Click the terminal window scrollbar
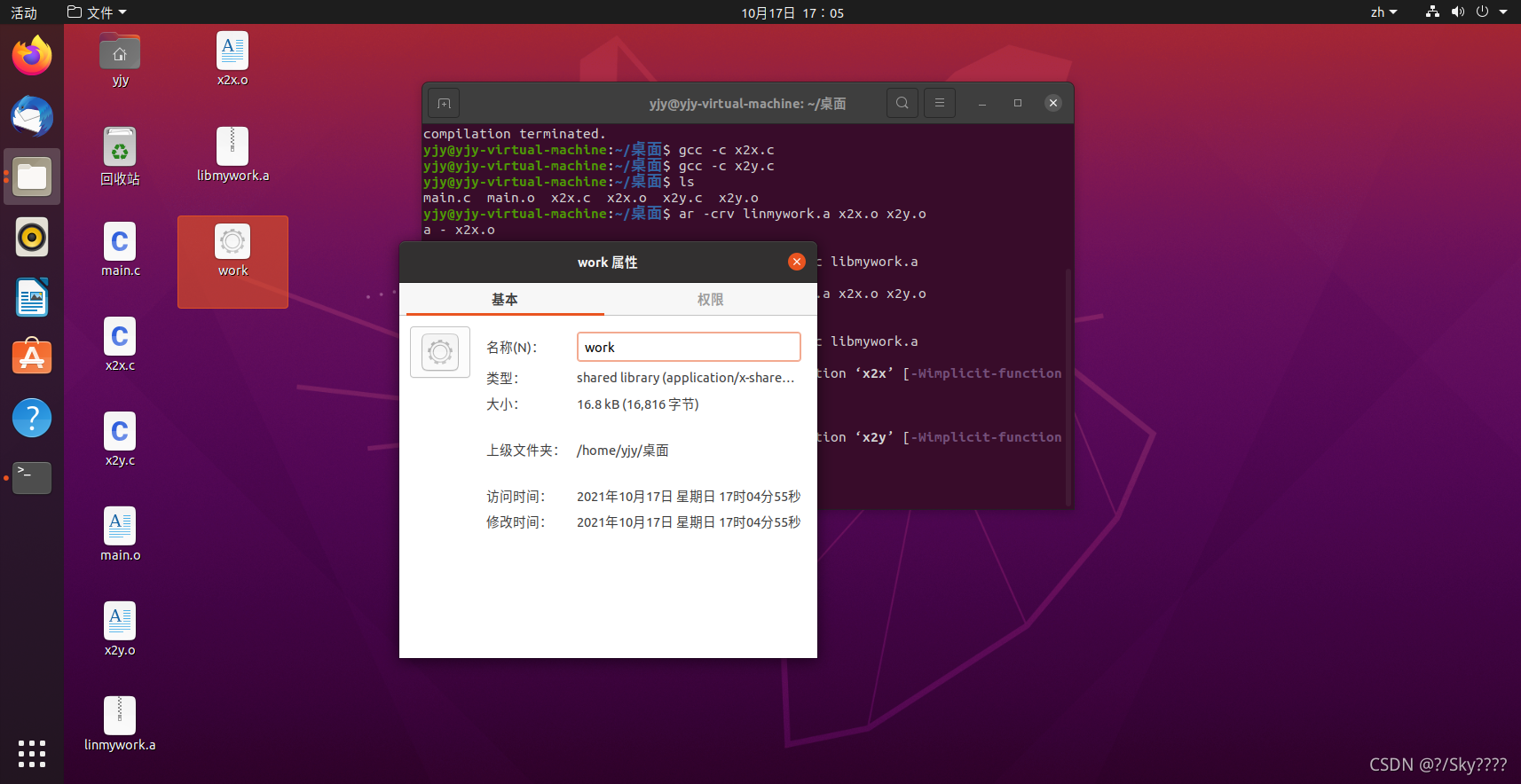This screenshot has width=1521, height=784. [x=1069, y=386]
